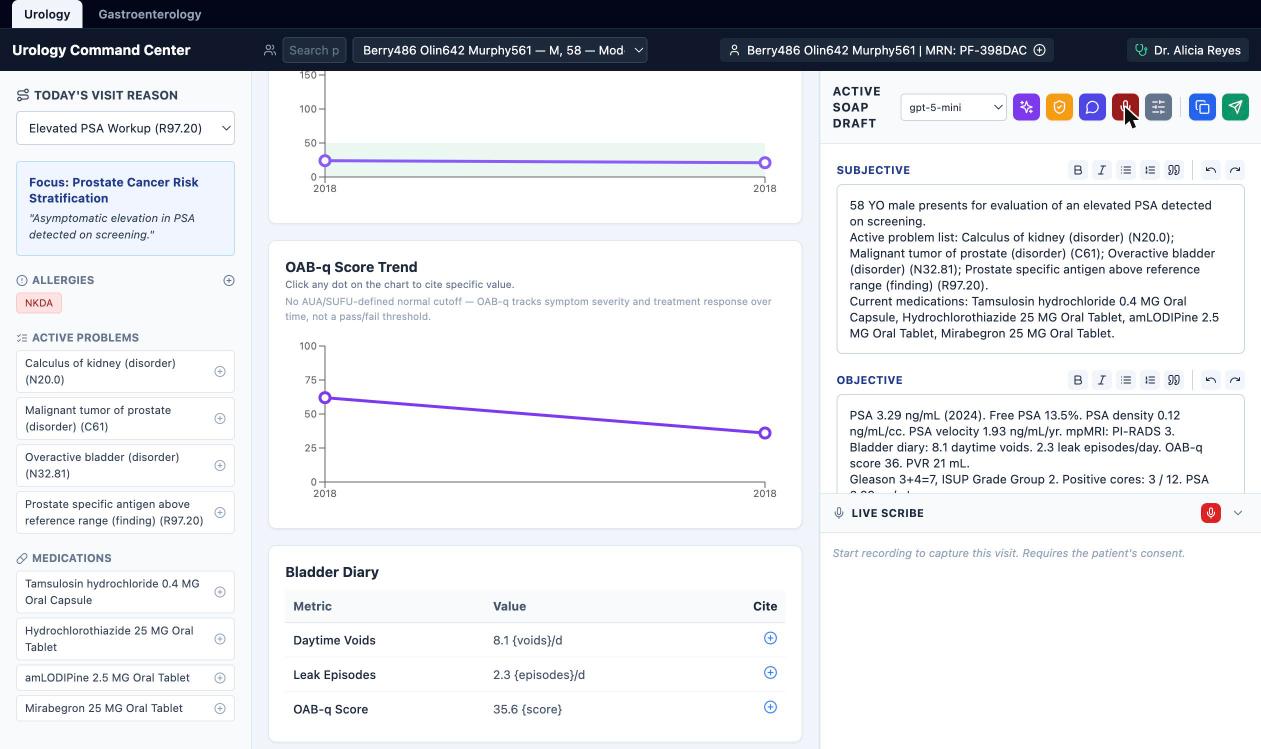Toggle blockquote in the Objective editor
The image size is (1261, 749).
click(1174, 380)
